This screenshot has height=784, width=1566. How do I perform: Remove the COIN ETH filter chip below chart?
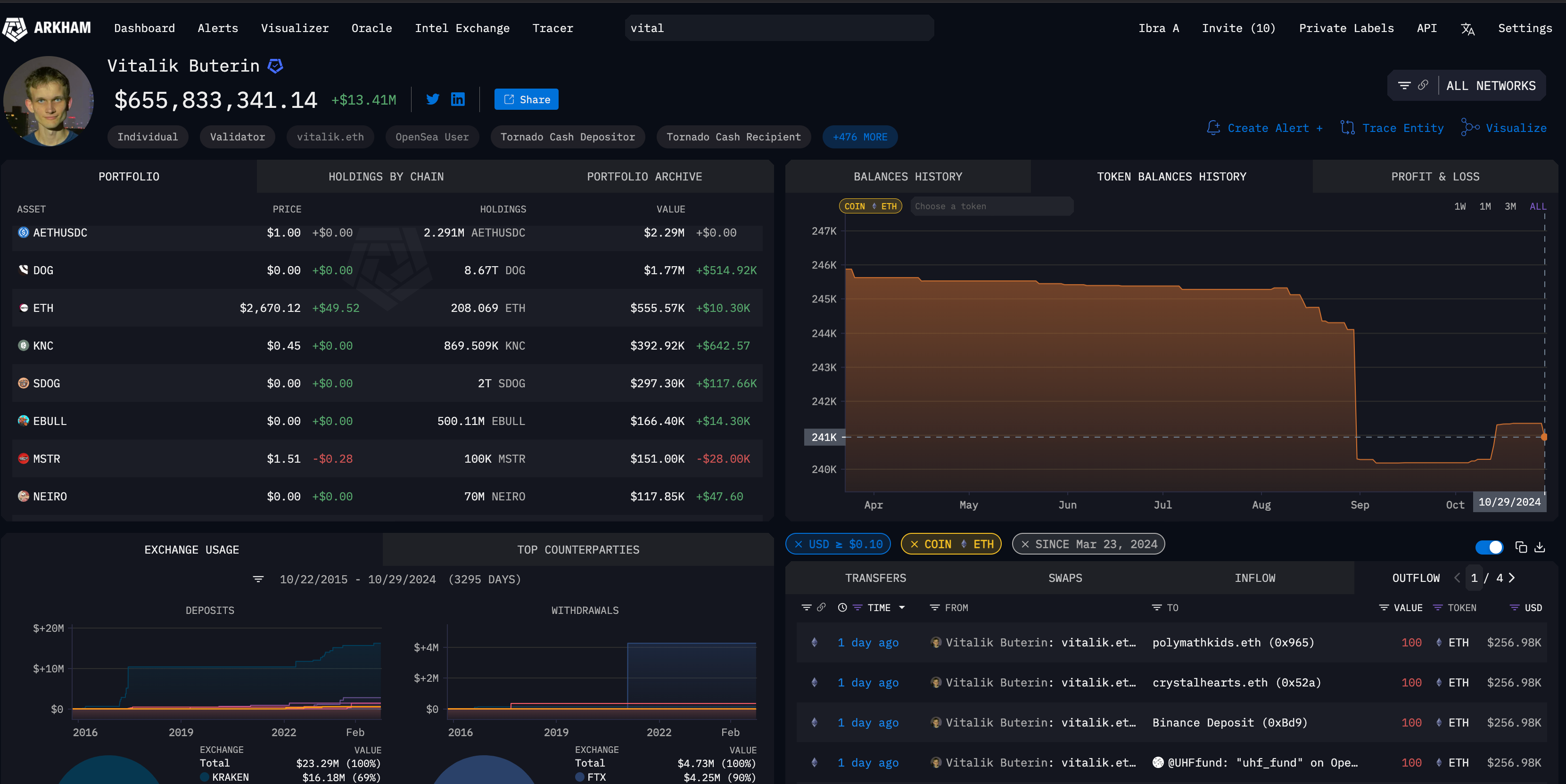click(x=915, y=544)
